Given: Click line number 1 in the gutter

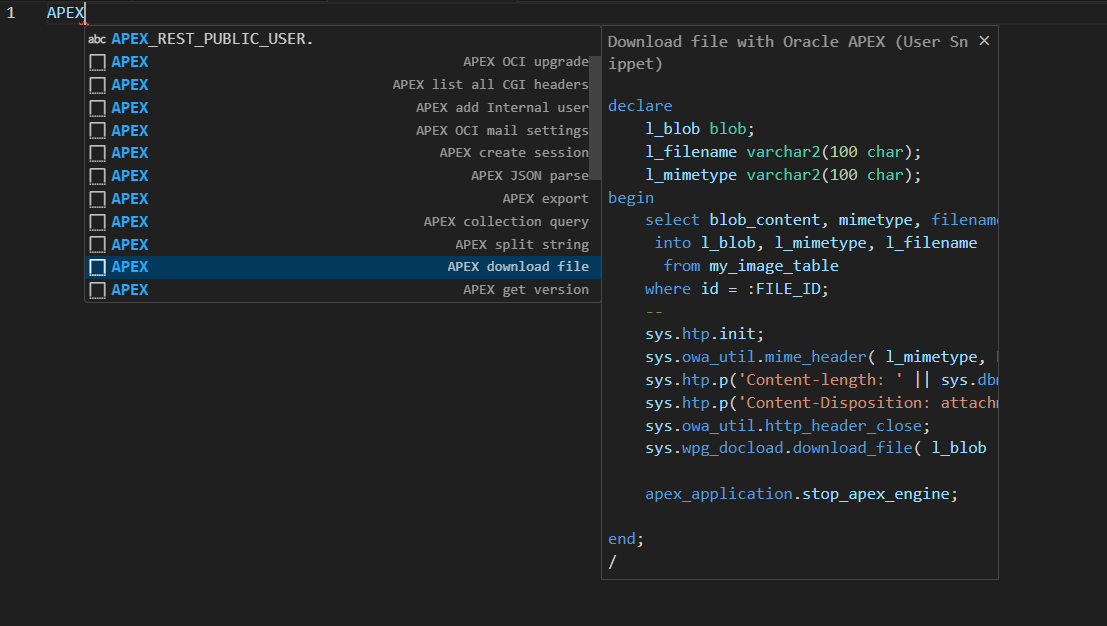Looking at the screenshot, I should (x=11, y=13).
